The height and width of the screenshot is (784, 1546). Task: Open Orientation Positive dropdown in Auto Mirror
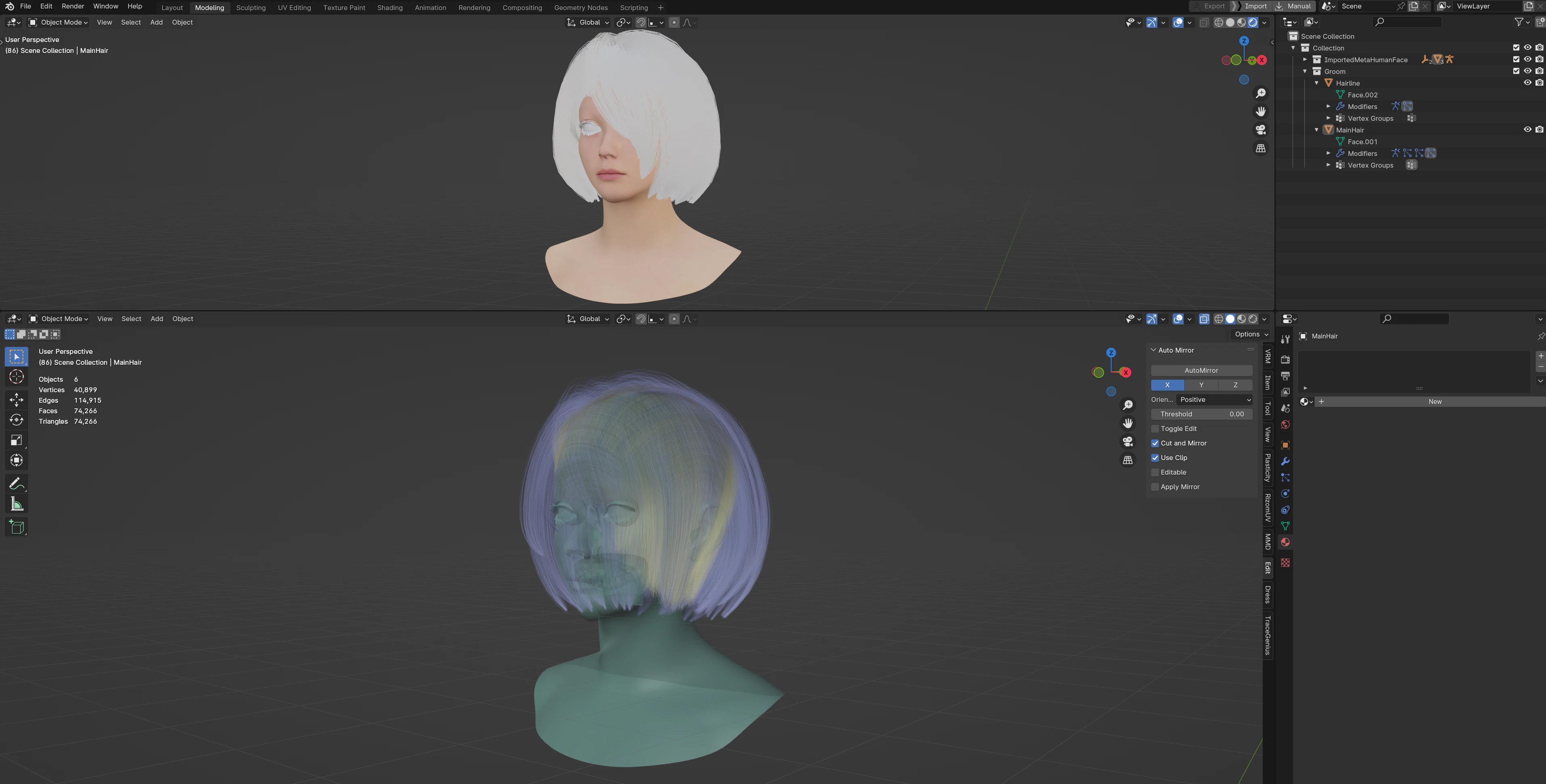pyautogui.click(x=1215, y=399)
